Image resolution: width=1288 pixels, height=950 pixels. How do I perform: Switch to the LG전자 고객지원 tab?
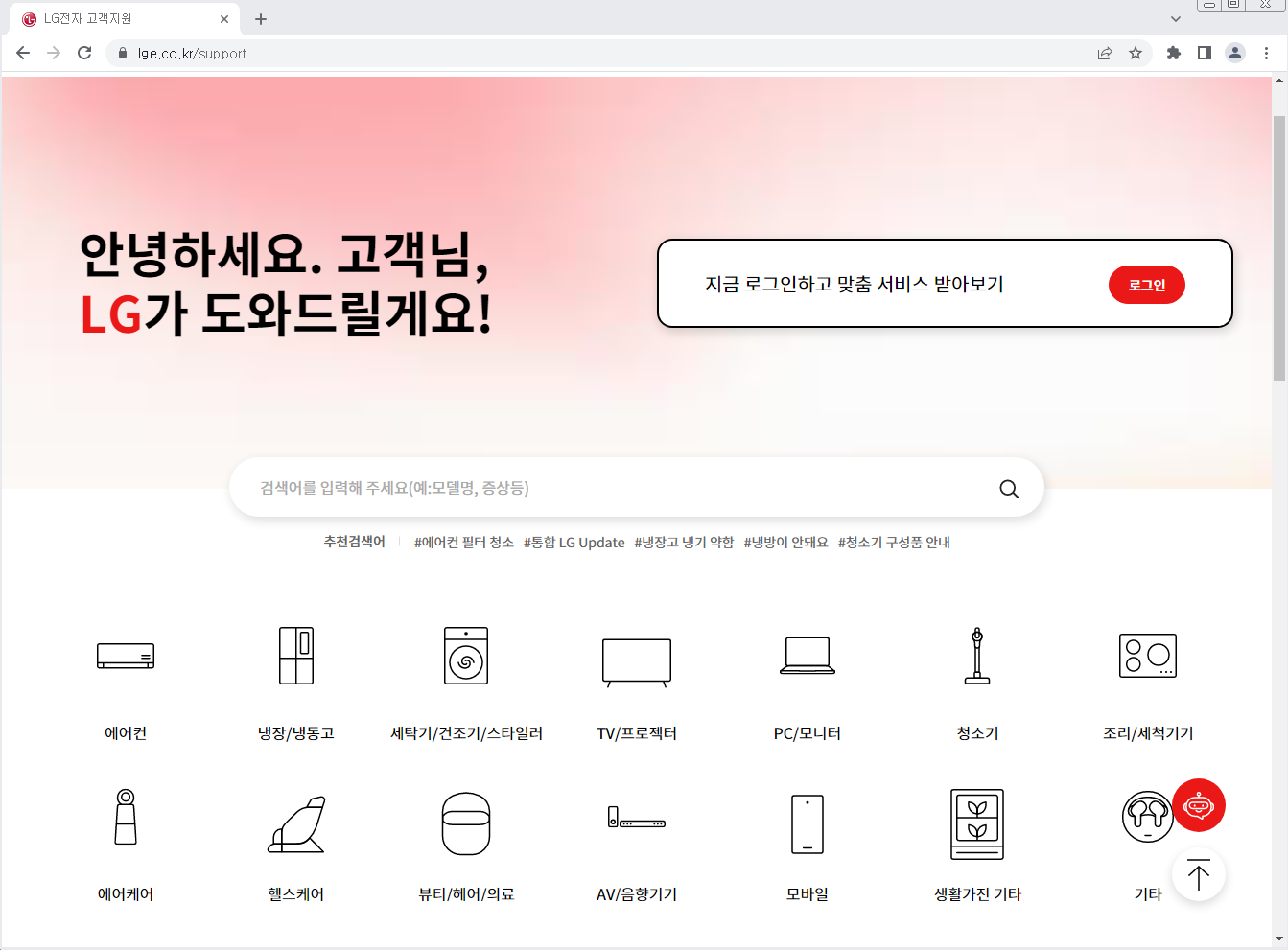point(125,18)
